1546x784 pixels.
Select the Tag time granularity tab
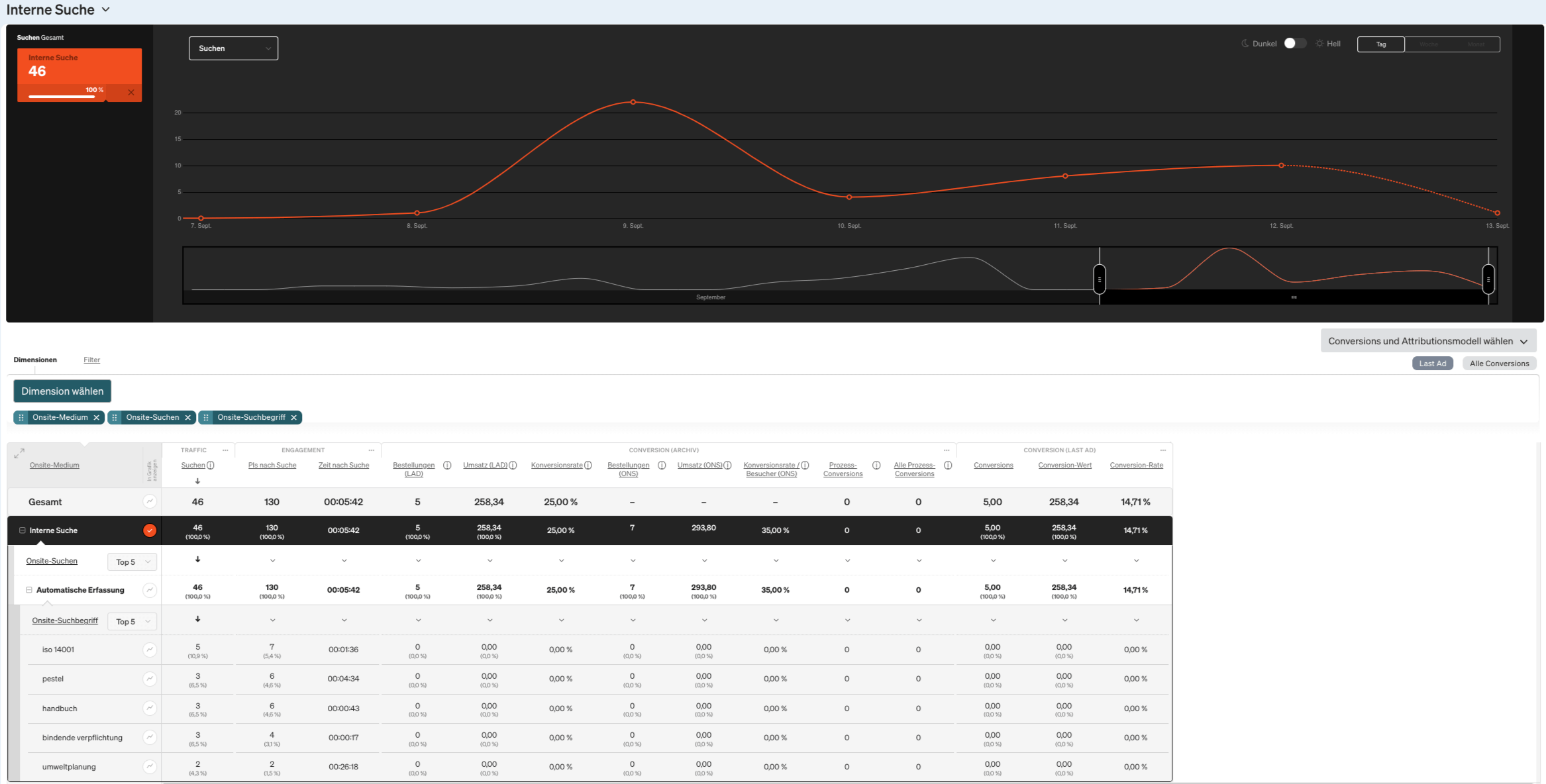point(1380,44)
